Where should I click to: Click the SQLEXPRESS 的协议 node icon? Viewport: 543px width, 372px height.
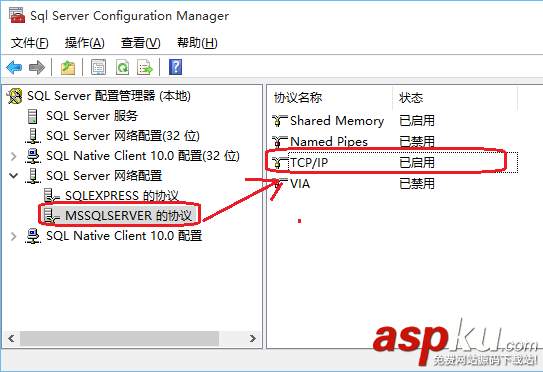pyautogui.click(x=51, y=195)
